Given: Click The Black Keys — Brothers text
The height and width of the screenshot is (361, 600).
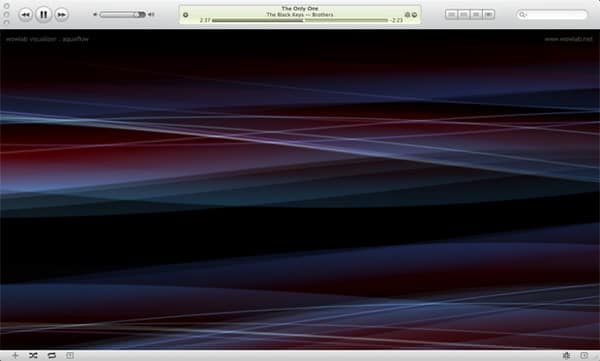Looking at the screenshot, I should tap(300, 15).
